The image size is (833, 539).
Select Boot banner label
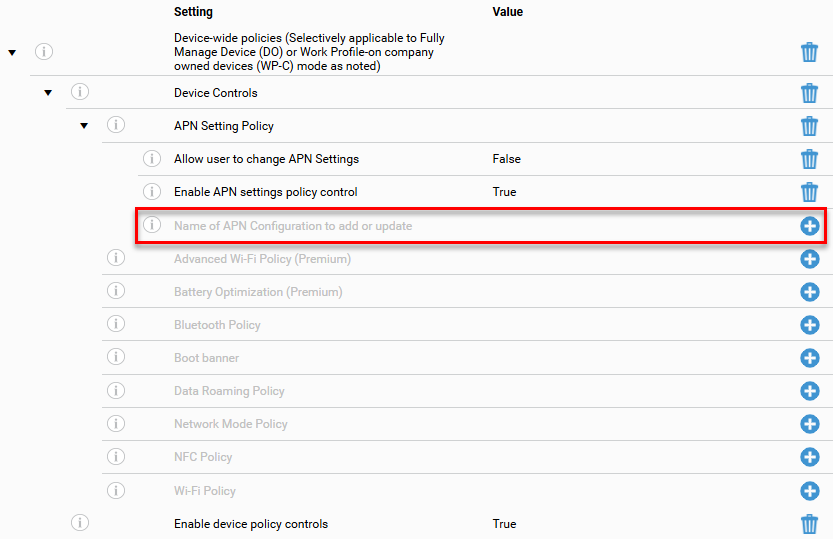[x=207, y=358]
